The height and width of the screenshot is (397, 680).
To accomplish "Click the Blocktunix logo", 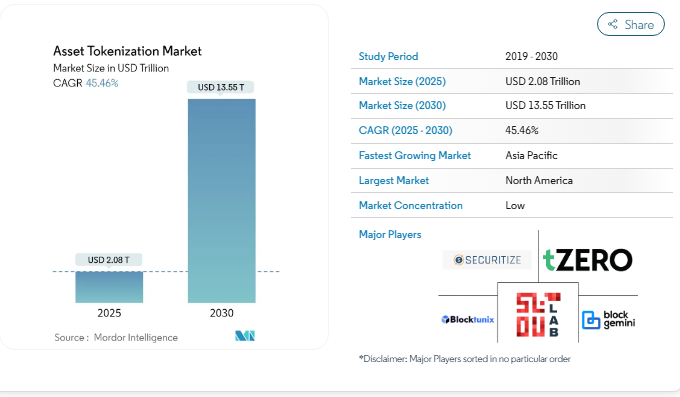I will tap(468, 320).
